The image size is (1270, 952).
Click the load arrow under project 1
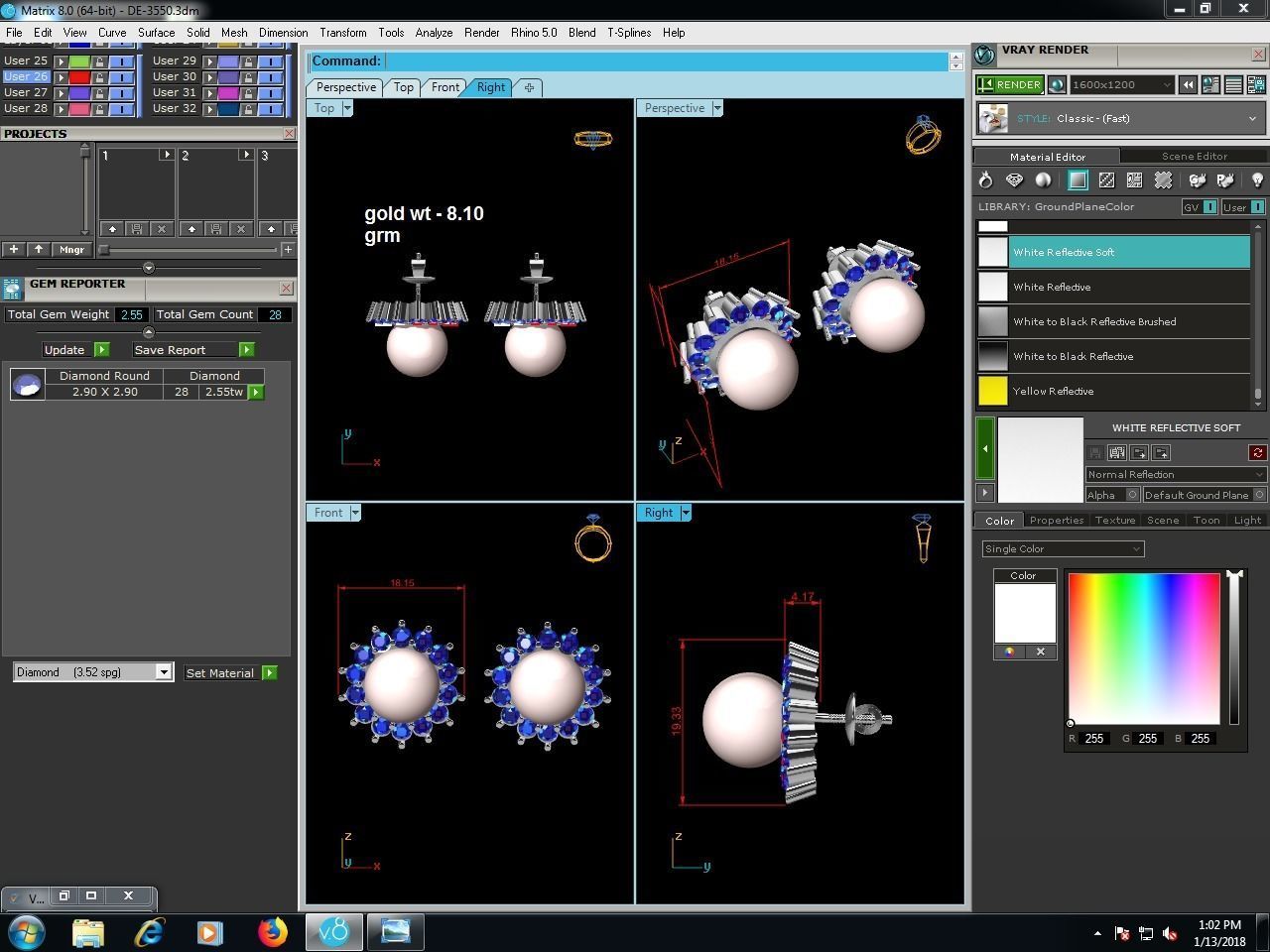[112, 229]
